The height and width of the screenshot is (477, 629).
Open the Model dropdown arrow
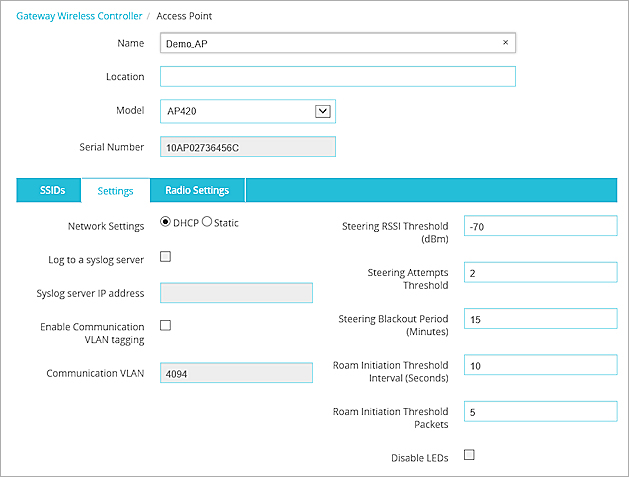(x=322, y=111)
